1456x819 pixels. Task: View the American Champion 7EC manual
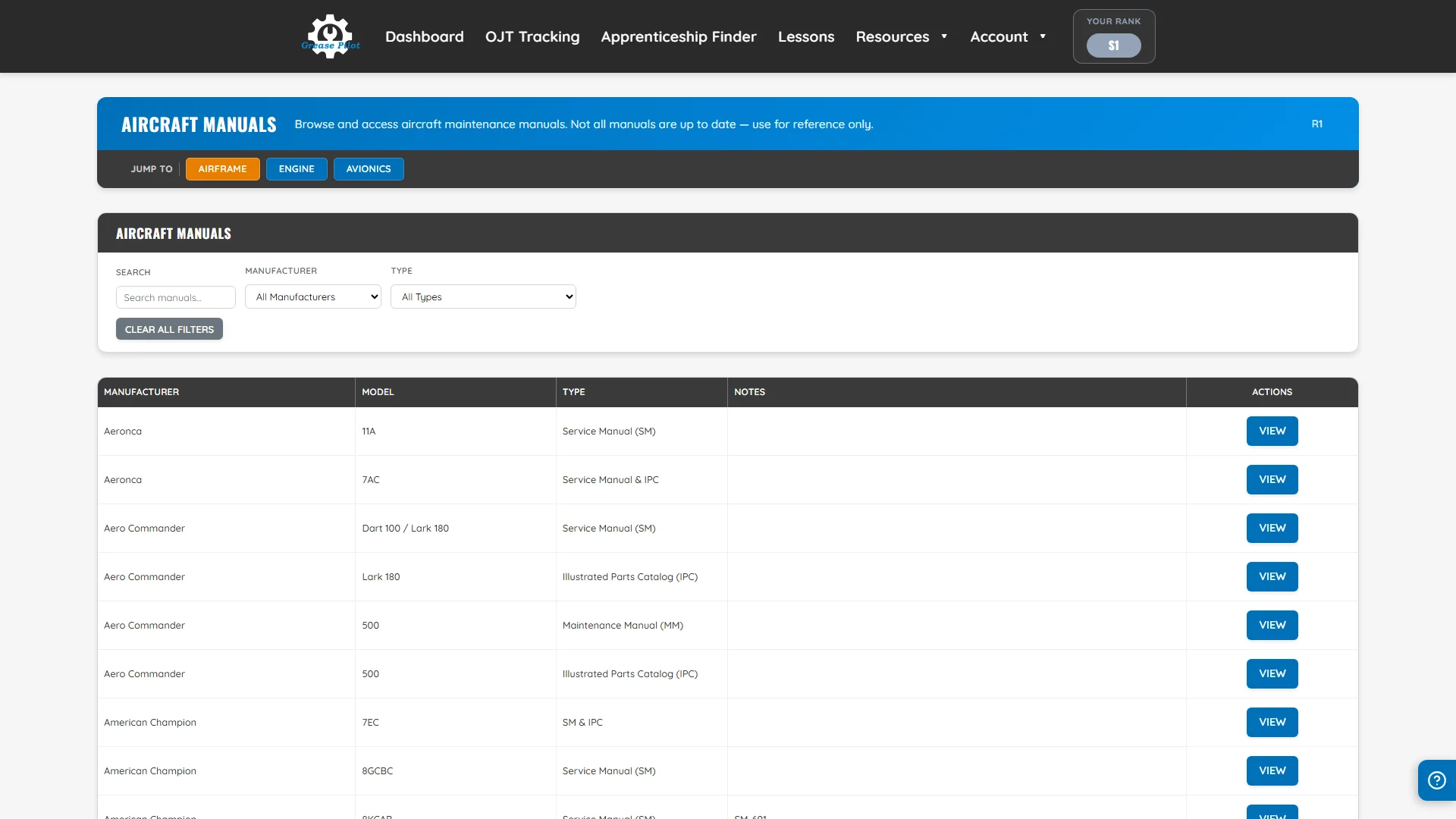[x=1272, y=722]
